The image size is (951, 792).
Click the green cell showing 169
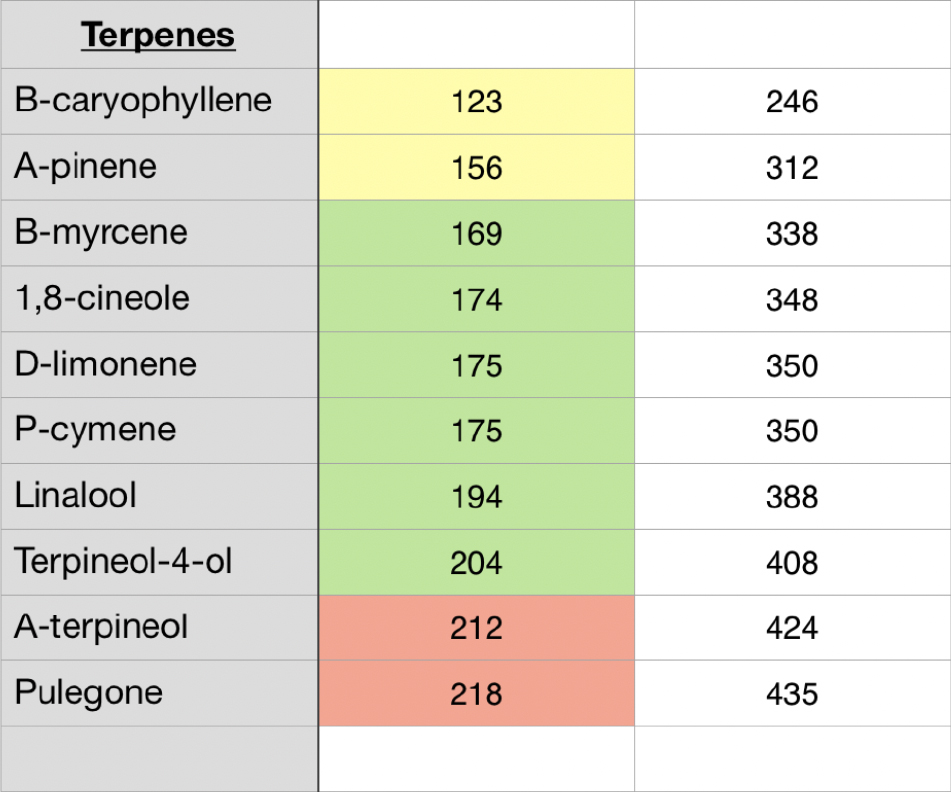[x=476, y=233]
